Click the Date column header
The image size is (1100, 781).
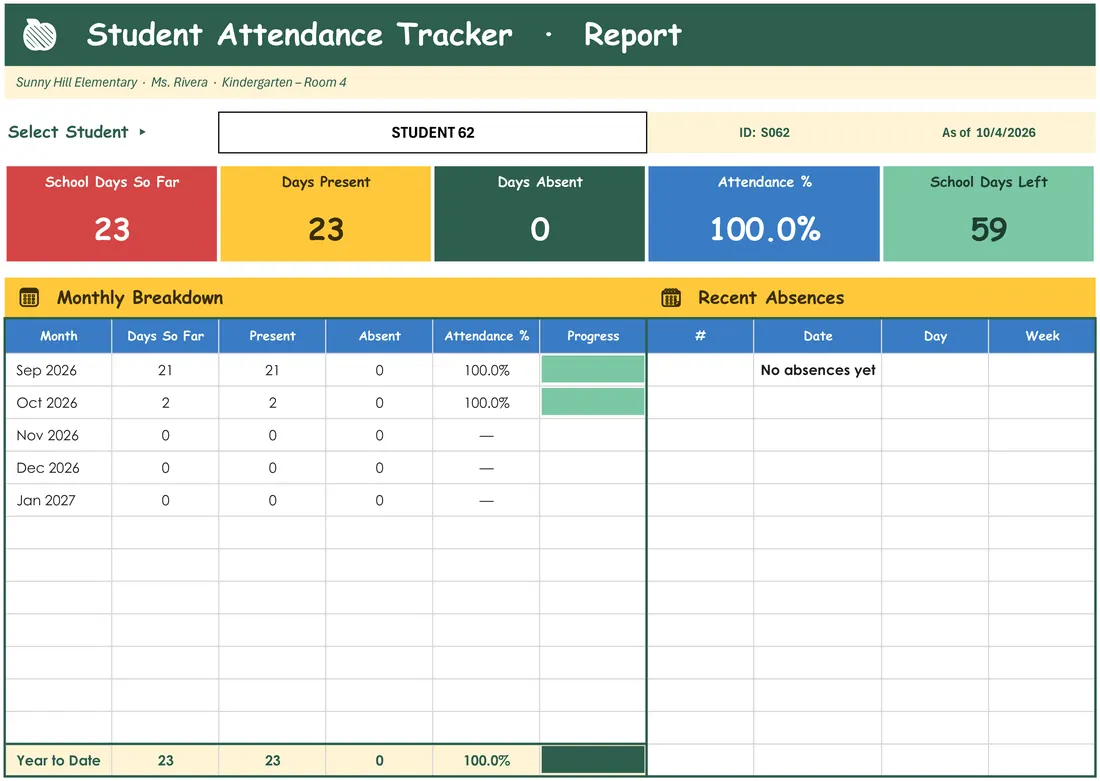pyautogui.click(x=818, y=336)
